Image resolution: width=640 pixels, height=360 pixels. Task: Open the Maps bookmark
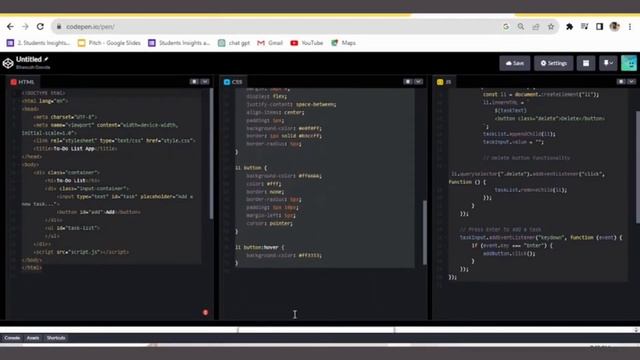point(343,43)
